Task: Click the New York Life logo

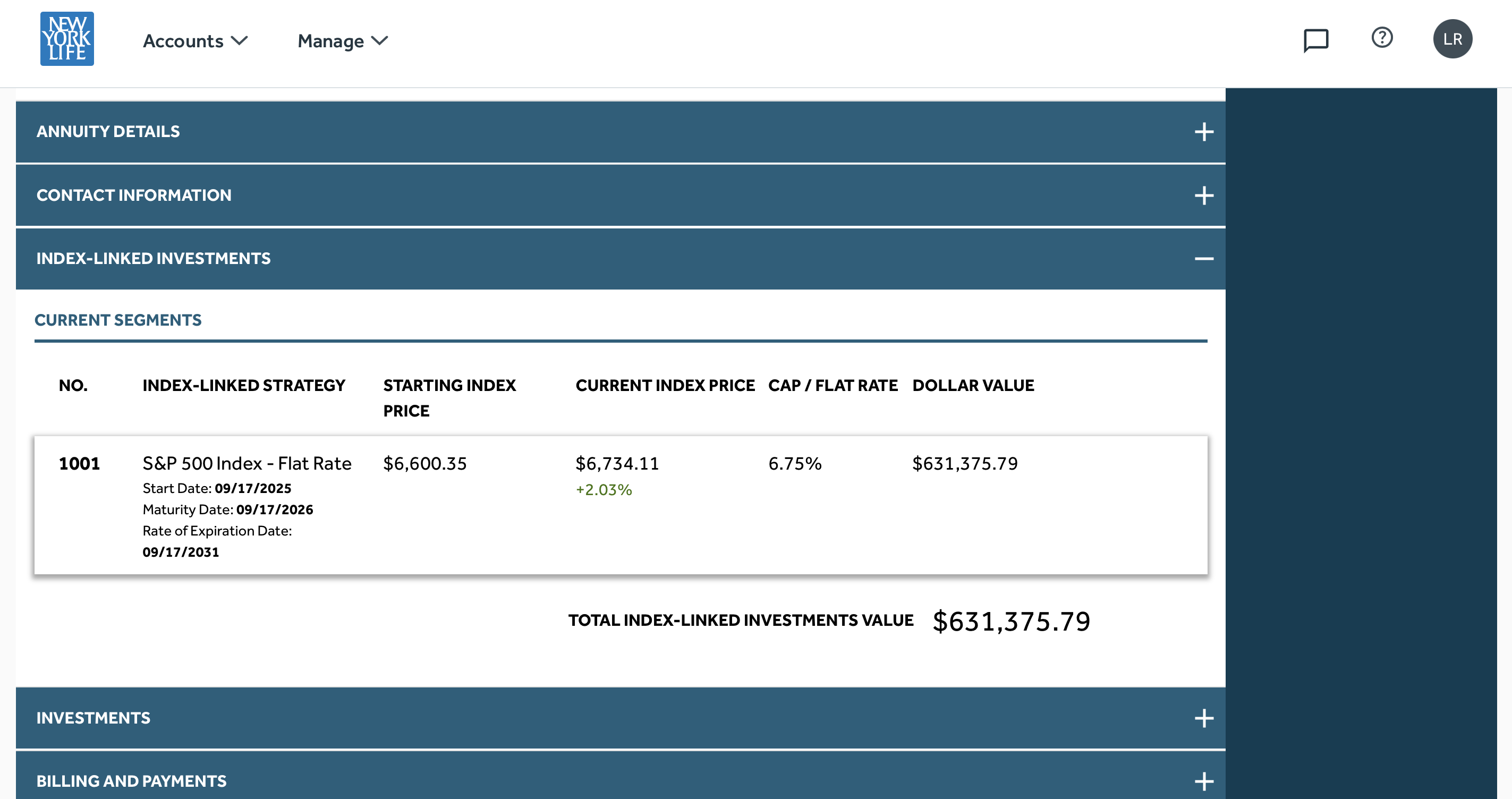Action: (x=67, y=39)
